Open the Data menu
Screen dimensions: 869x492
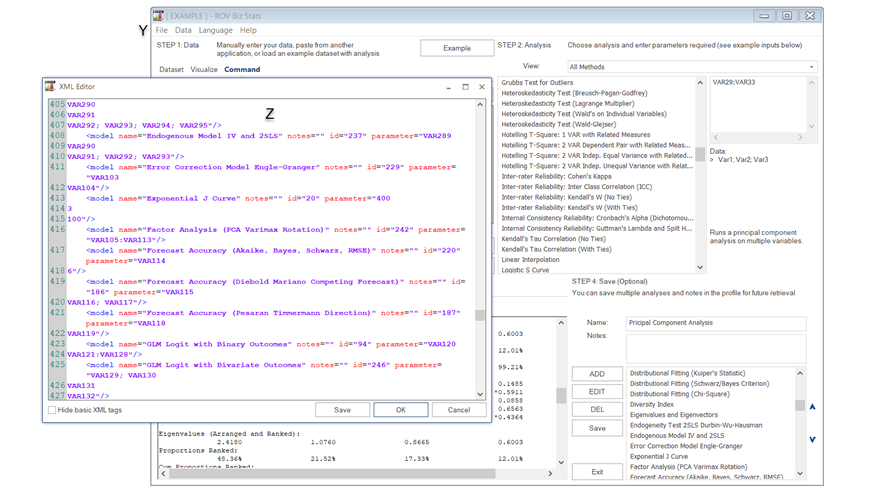click(183, 30)
